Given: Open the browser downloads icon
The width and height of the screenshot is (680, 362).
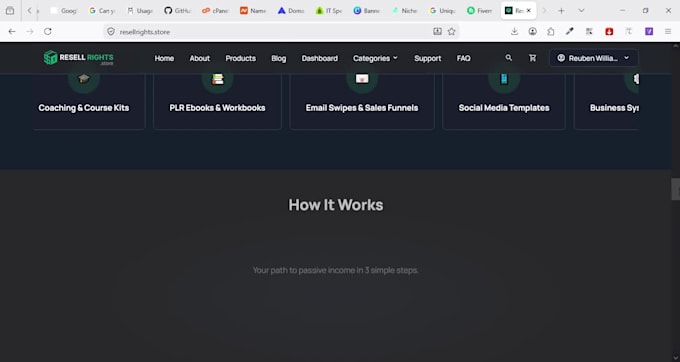Looking at the screenshot, I should pyautogui.click(x=514, y=31).
